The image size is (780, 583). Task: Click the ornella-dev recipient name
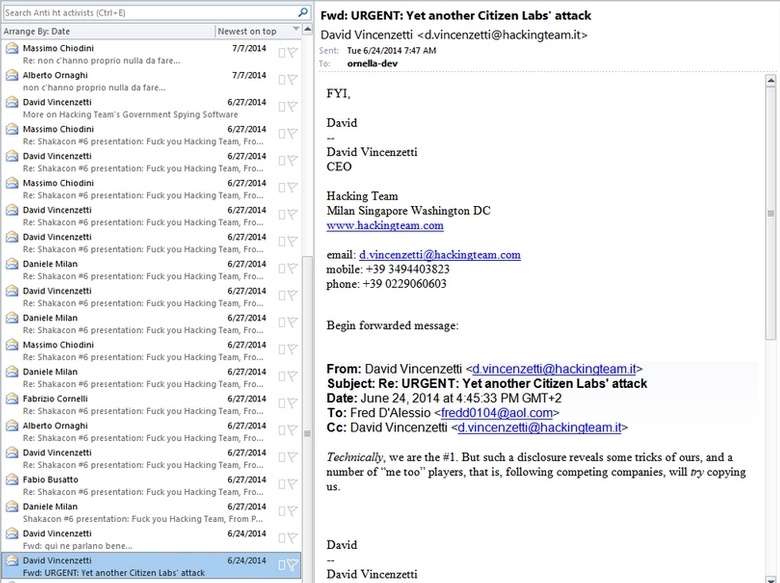tap(372, 64)
